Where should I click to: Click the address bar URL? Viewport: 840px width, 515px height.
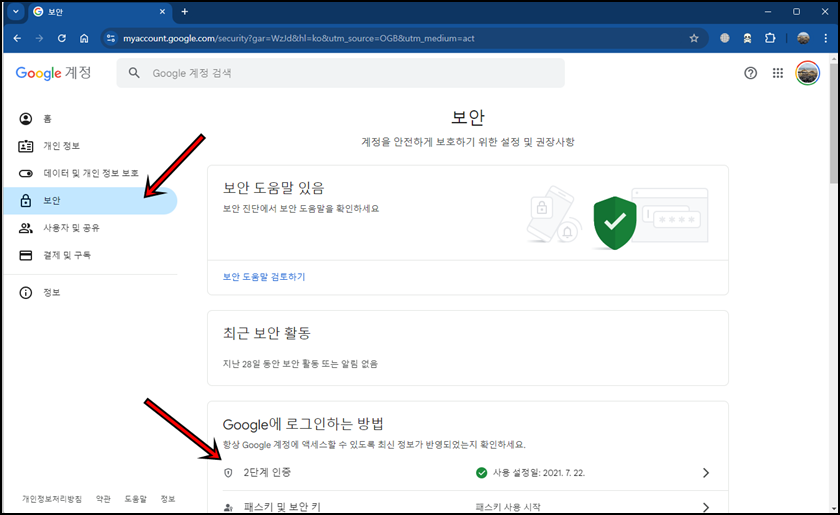tap(298, 39)
